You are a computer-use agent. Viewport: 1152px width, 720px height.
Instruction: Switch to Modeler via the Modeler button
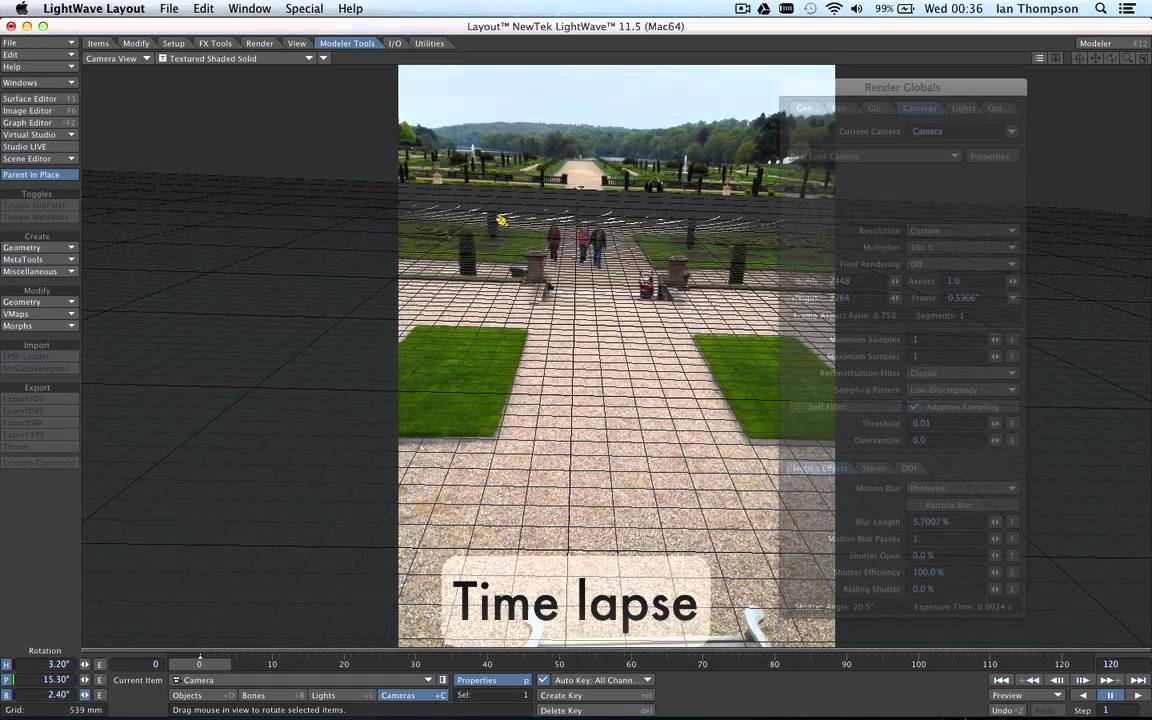[x=1112, y=43]
